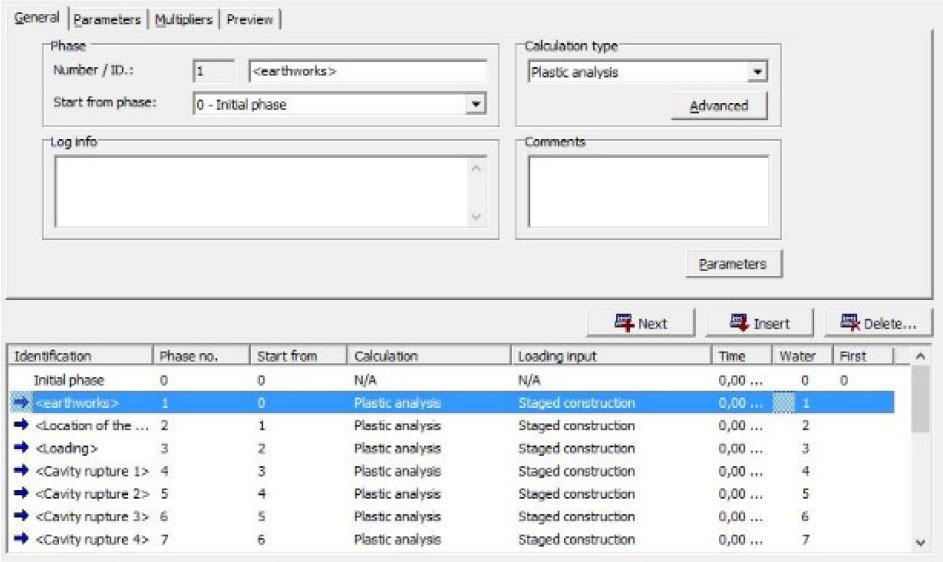Viewport: 943px width, 562px height.
Task: Click the blue arrow icon beside <earthworks>
Action: pos(21,403)
